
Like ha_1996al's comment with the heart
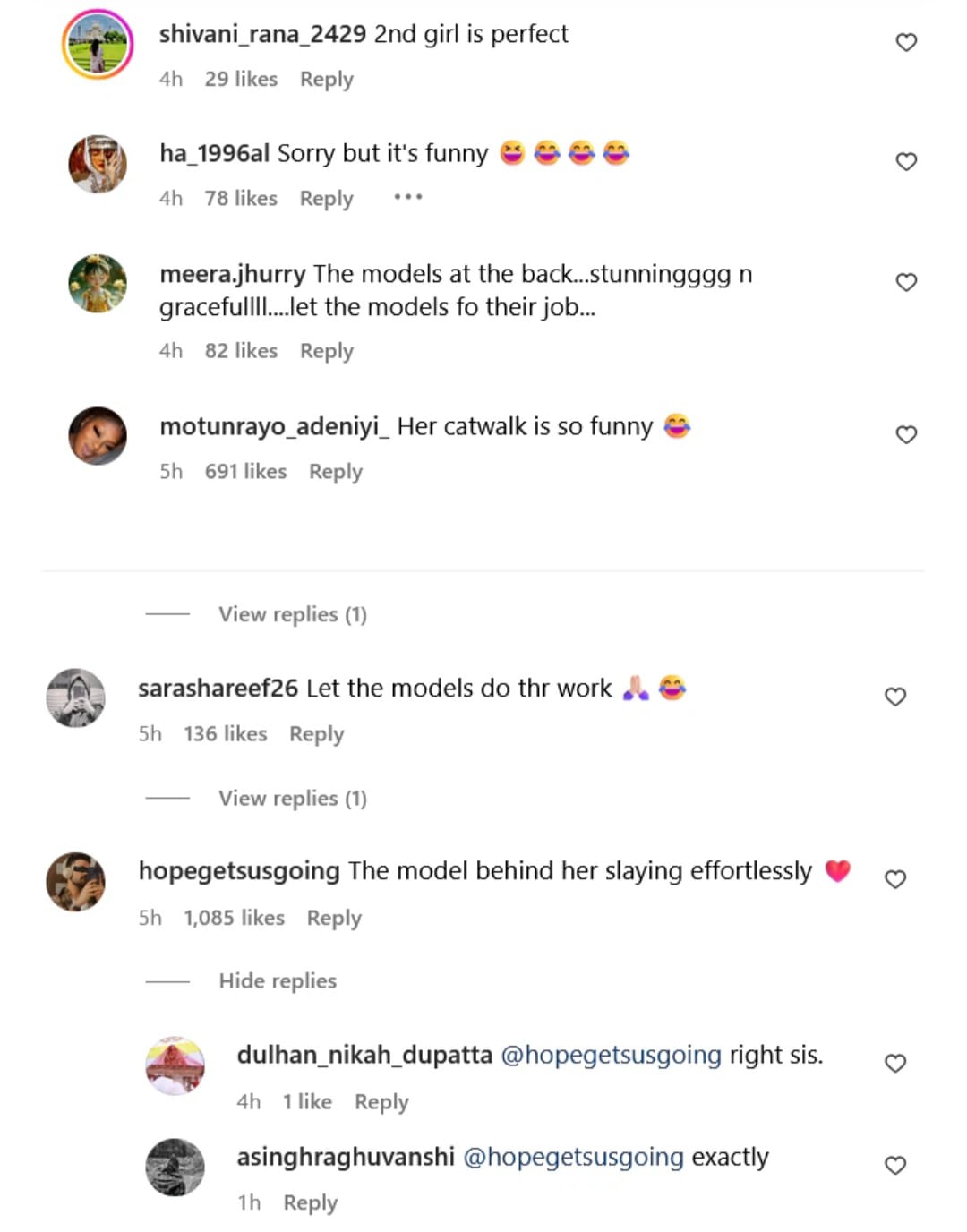pyautogui.click(x=906, y=161)
